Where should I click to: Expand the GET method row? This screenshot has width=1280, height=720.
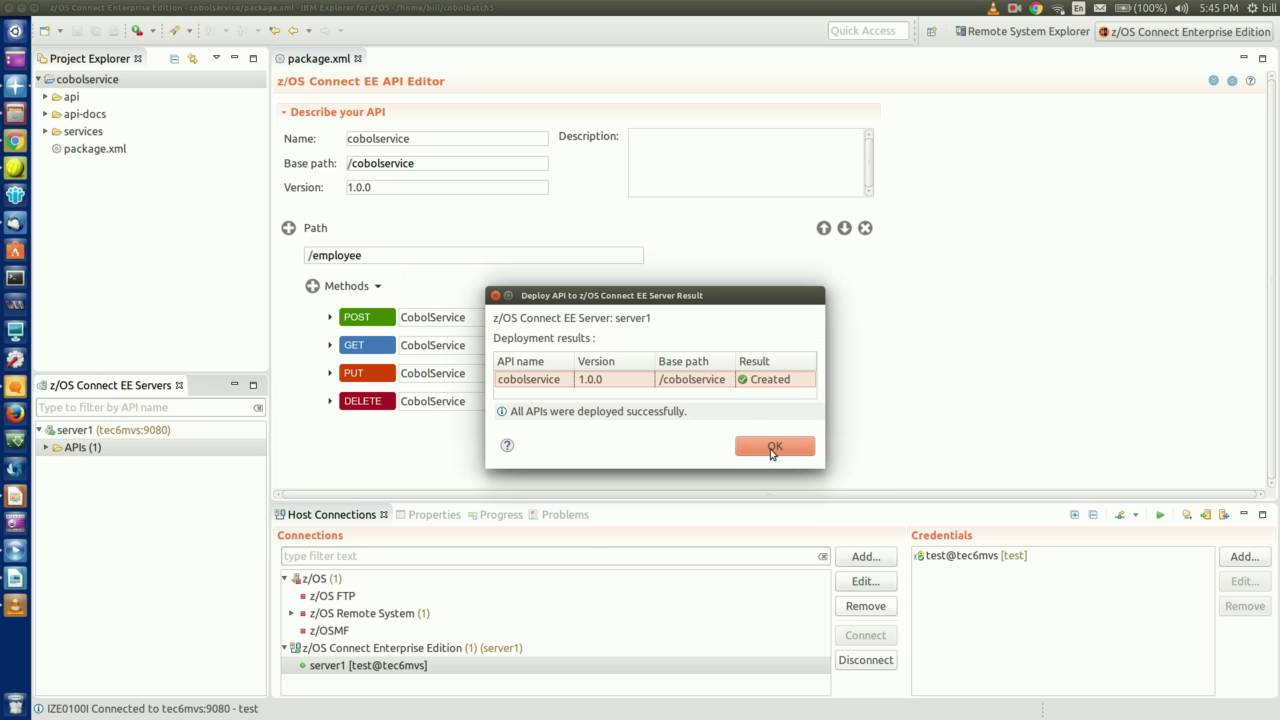pyautogui.click(x=330, y=345)
